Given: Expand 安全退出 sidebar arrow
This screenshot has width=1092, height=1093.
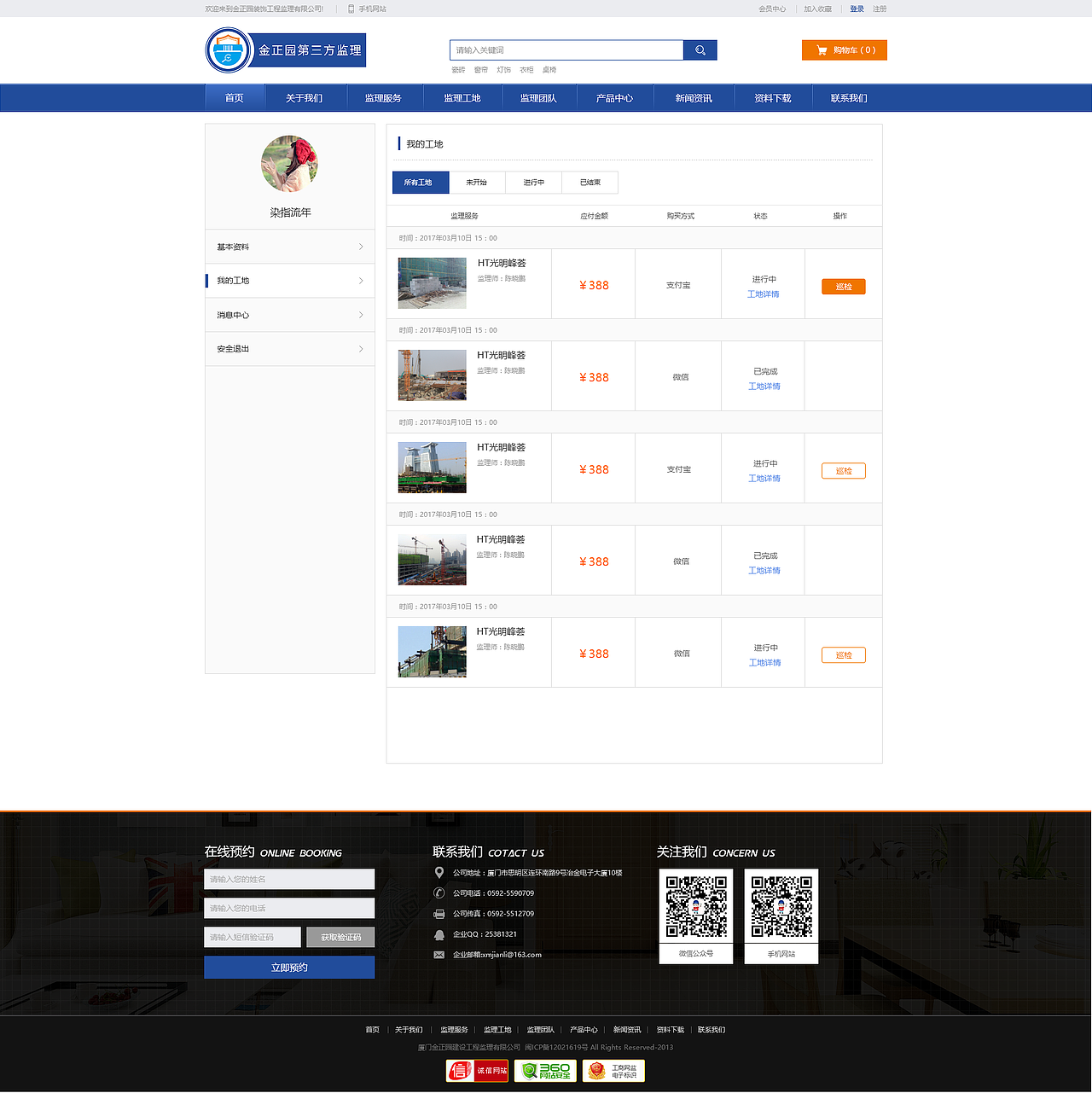Looking at the screenshot, I should [361, 349].
